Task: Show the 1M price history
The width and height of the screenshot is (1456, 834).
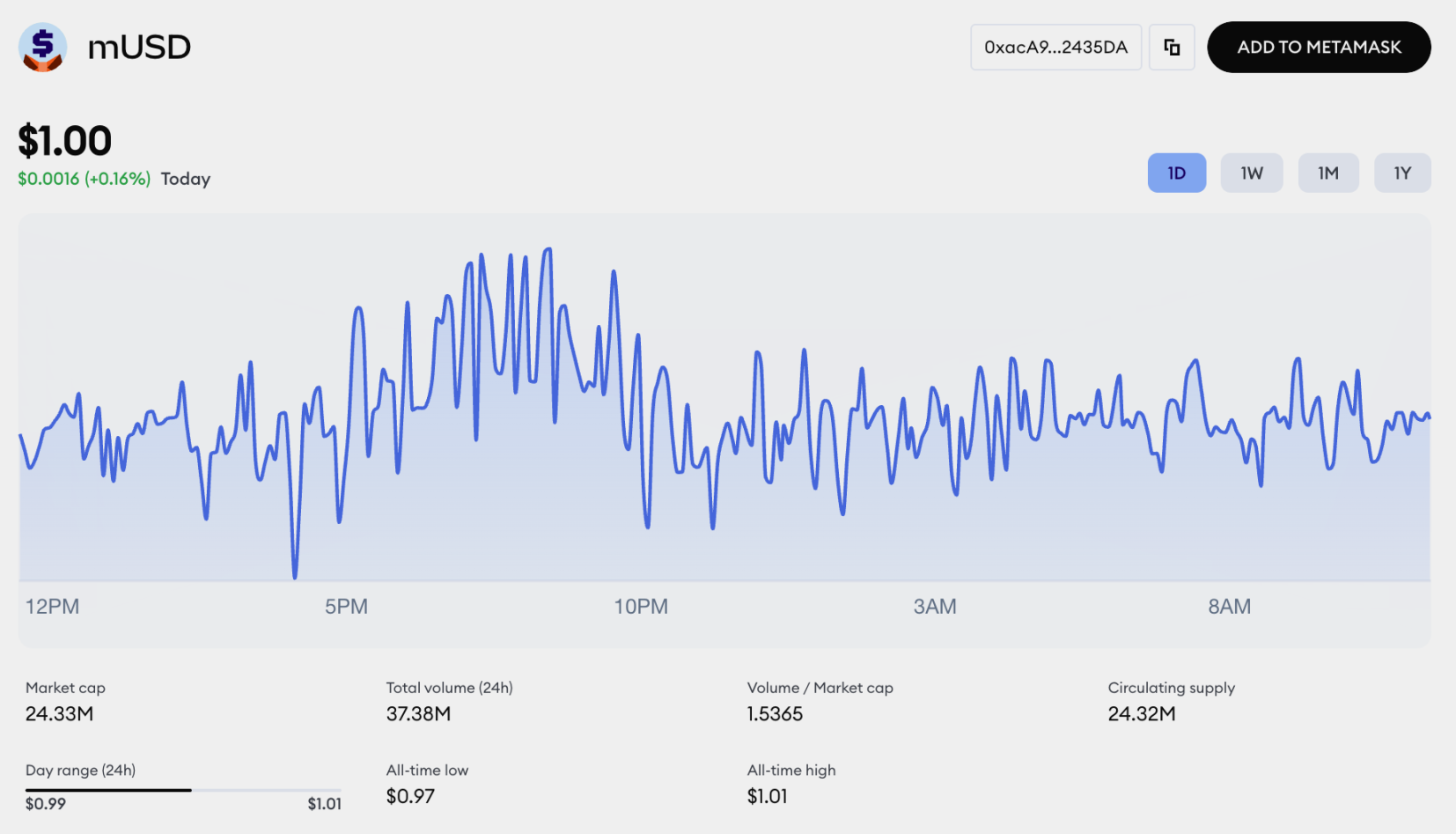Action: tap(1327, 173)
